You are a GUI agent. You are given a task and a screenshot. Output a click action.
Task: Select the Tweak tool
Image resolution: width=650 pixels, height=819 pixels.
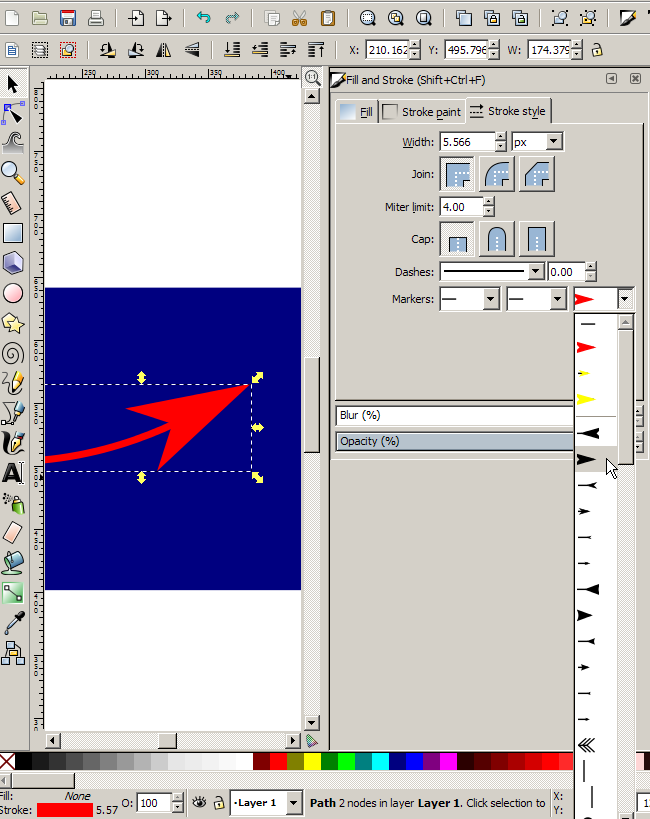click(13, 142)
